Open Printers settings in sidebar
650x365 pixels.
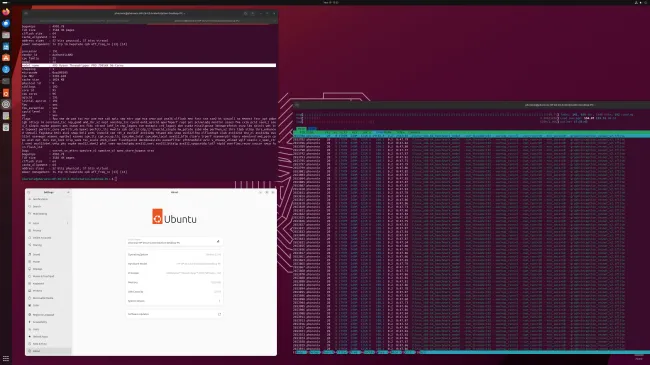tap(48, 291)
